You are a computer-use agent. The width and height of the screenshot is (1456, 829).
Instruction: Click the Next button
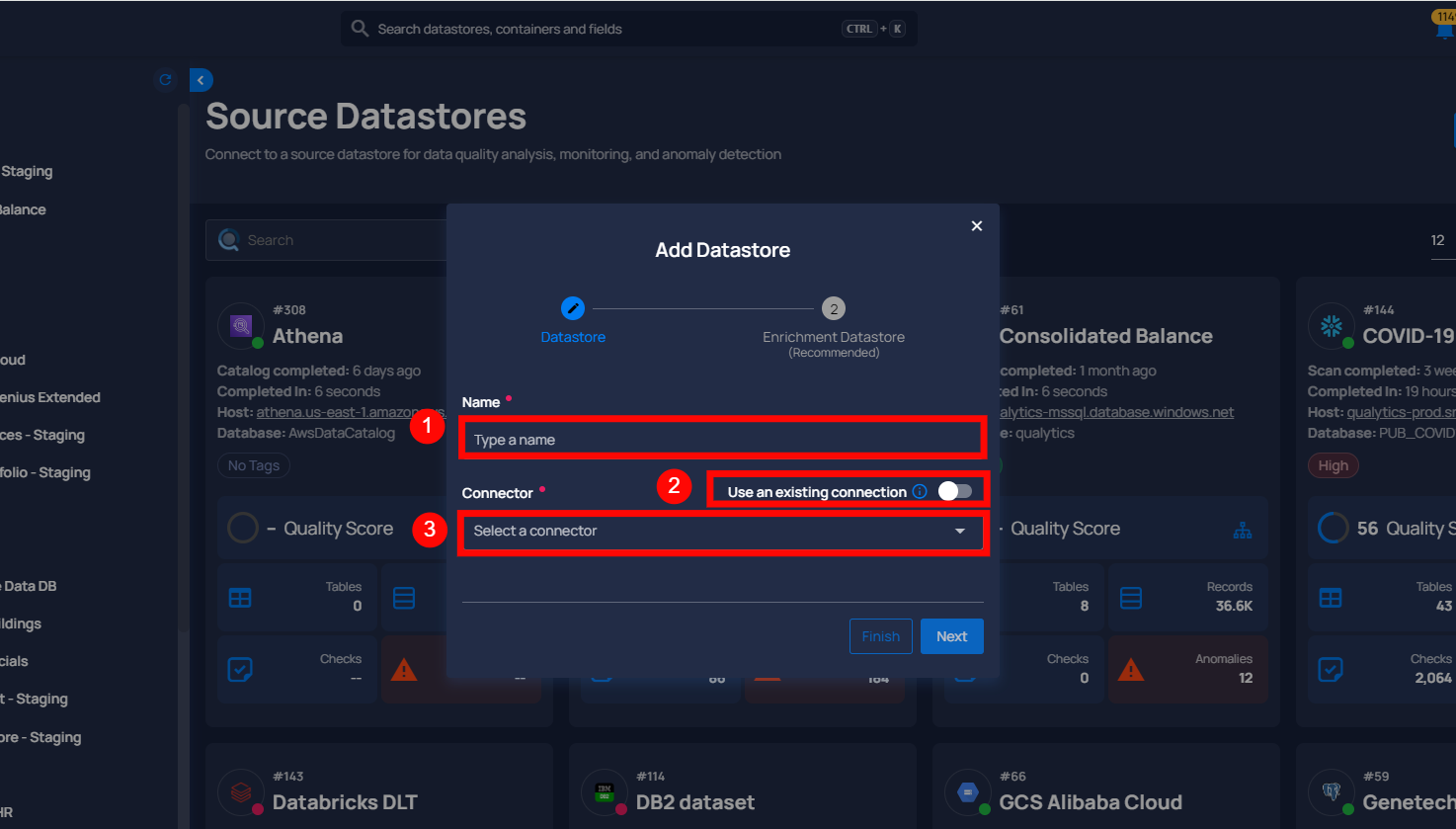pos(952,636)
